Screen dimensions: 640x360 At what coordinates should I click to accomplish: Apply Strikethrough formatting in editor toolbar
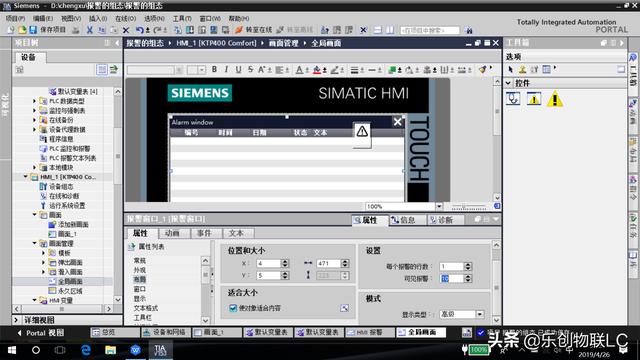pyautogui.click(x=250, y=70)
